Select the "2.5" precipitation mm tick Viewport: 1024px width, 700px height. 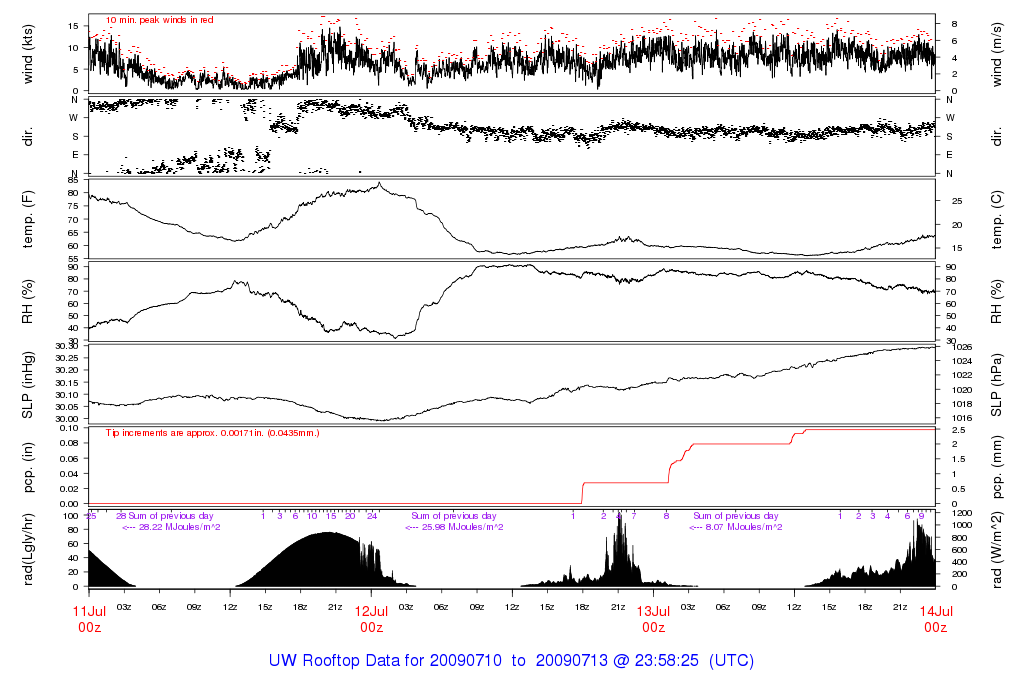[959, 430]
